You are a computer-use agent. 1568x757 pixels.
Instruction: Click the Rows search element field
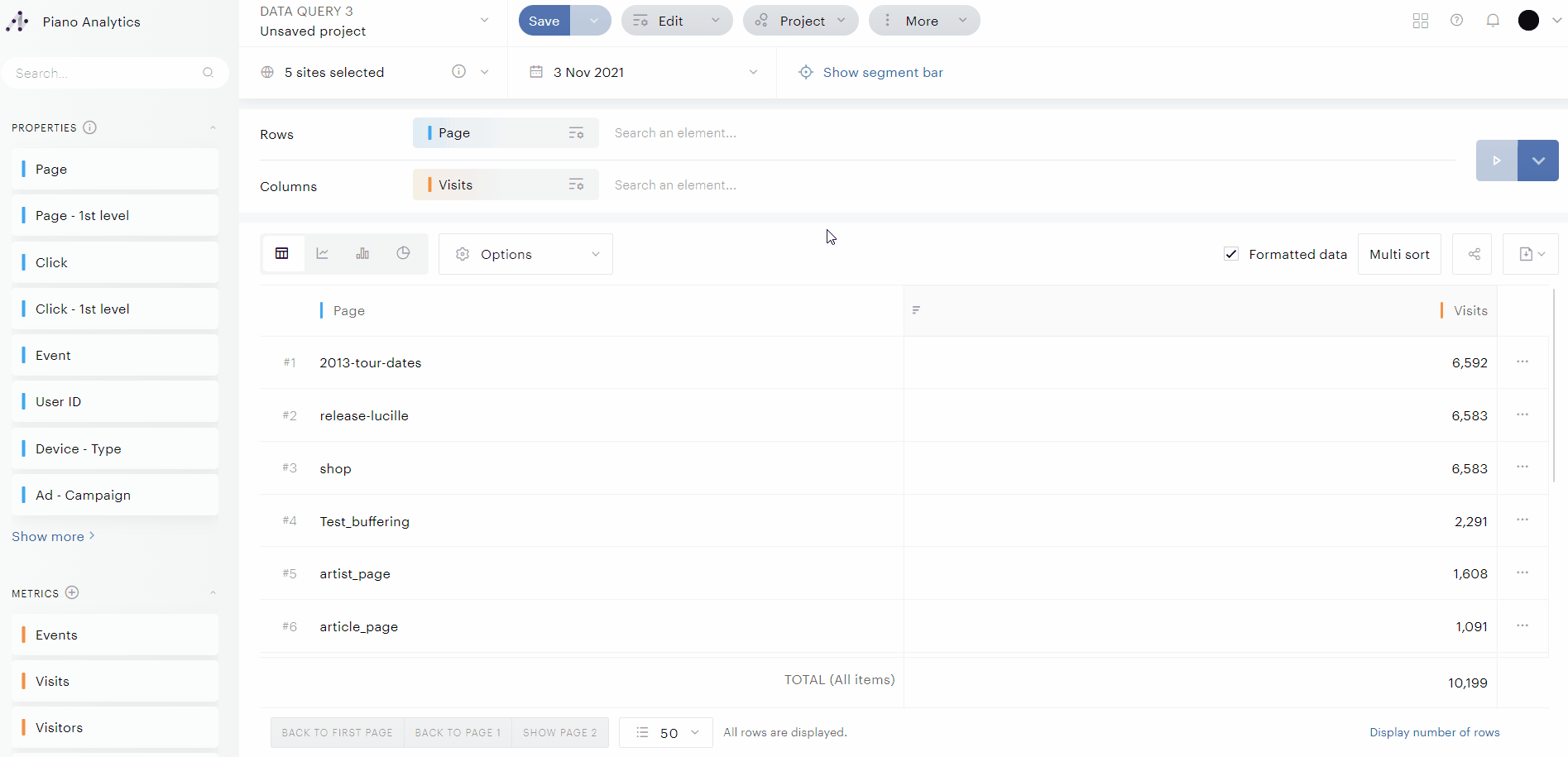[x=827, y=133]
